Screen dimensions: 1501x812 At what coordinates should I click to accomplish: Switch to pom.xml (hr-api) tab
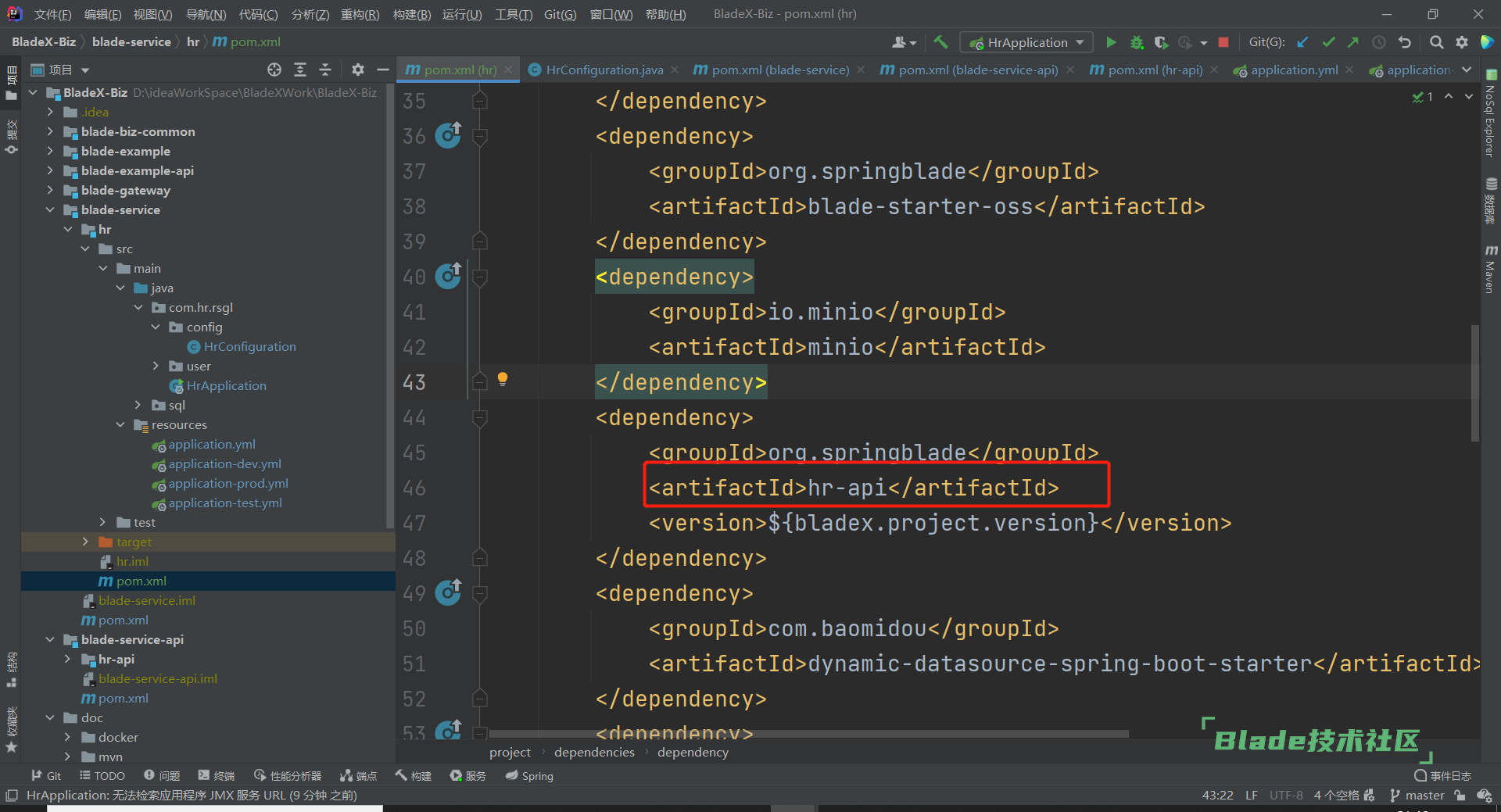tap(1155, 70)
